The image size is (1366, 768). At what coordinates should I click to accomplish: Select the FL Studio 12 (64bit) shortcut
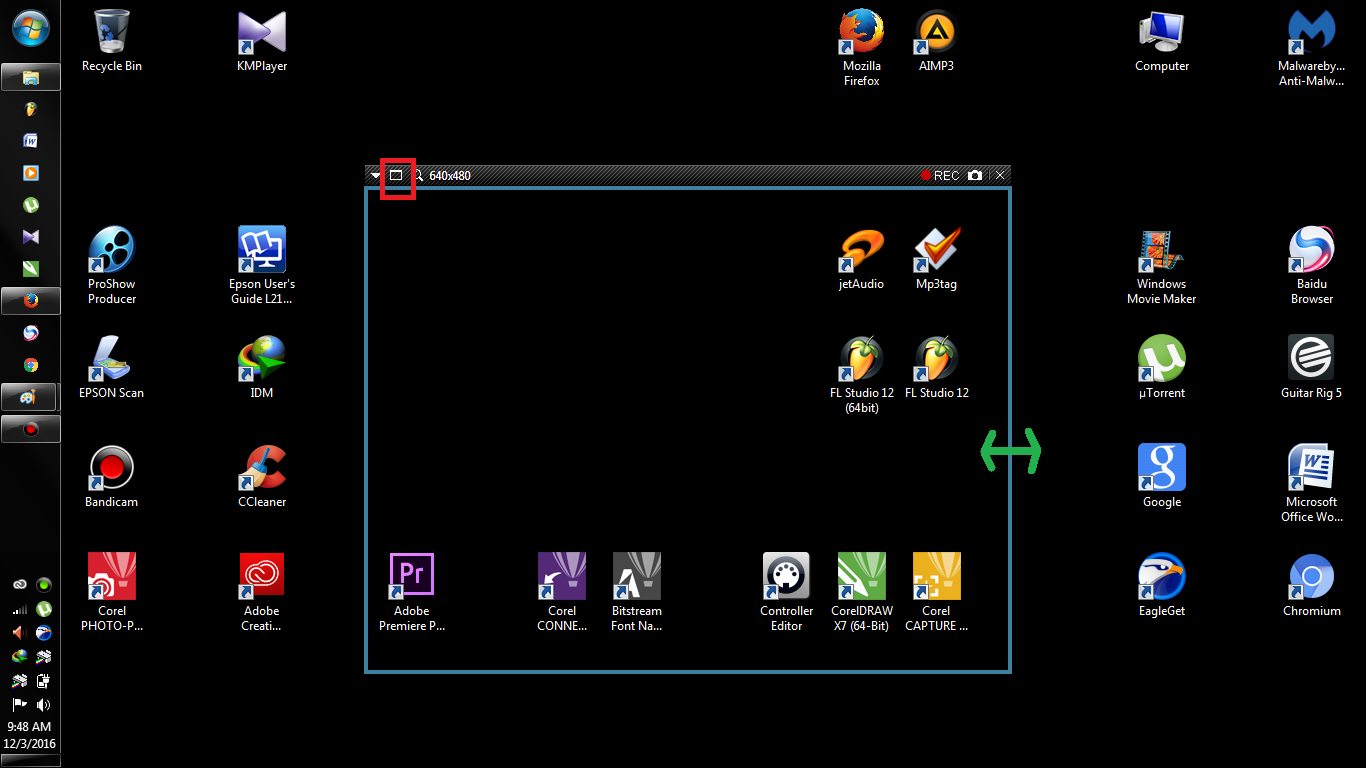coord(862,375)
